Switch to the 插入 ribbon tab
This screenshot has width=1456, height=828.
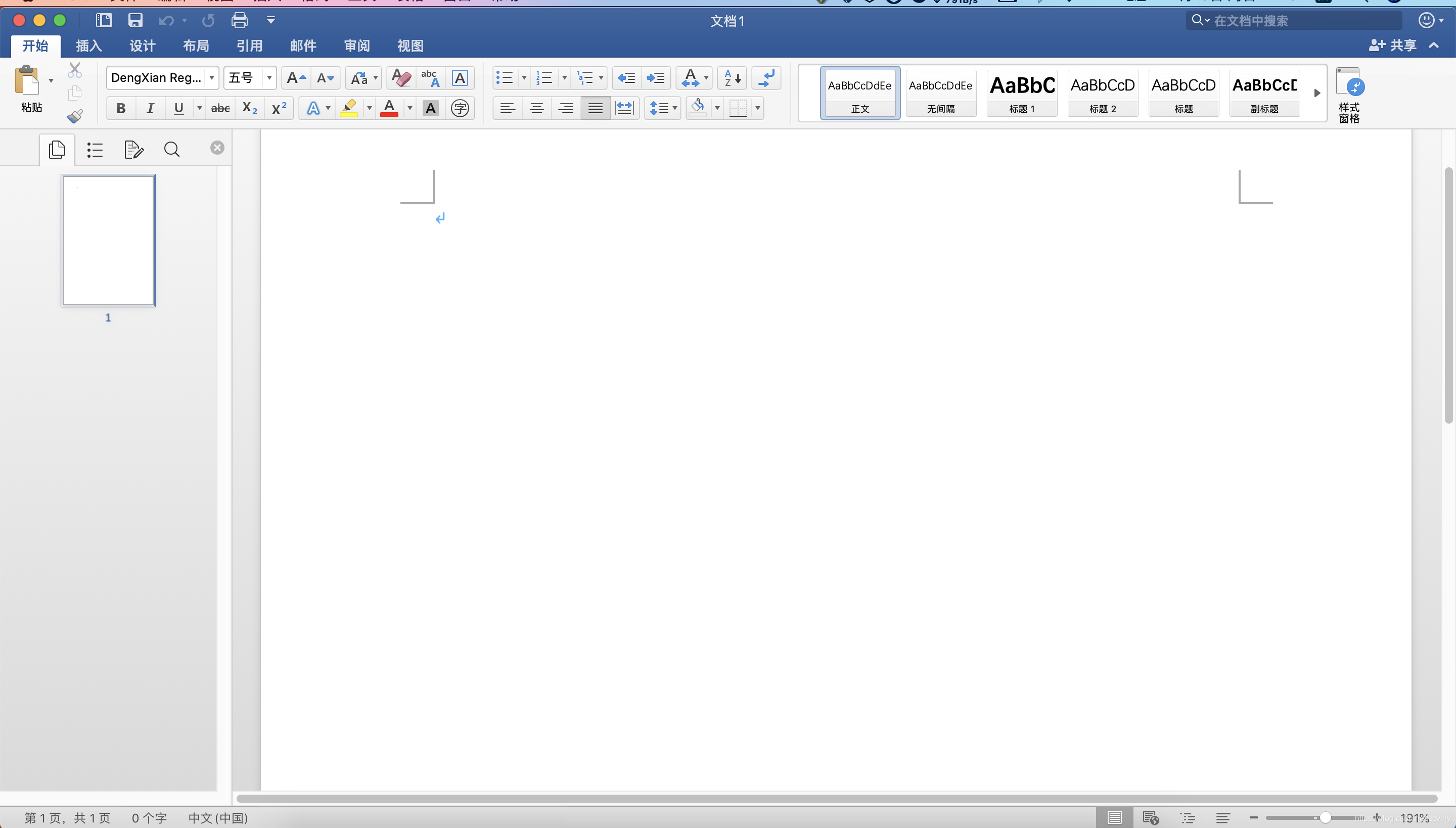89,45
